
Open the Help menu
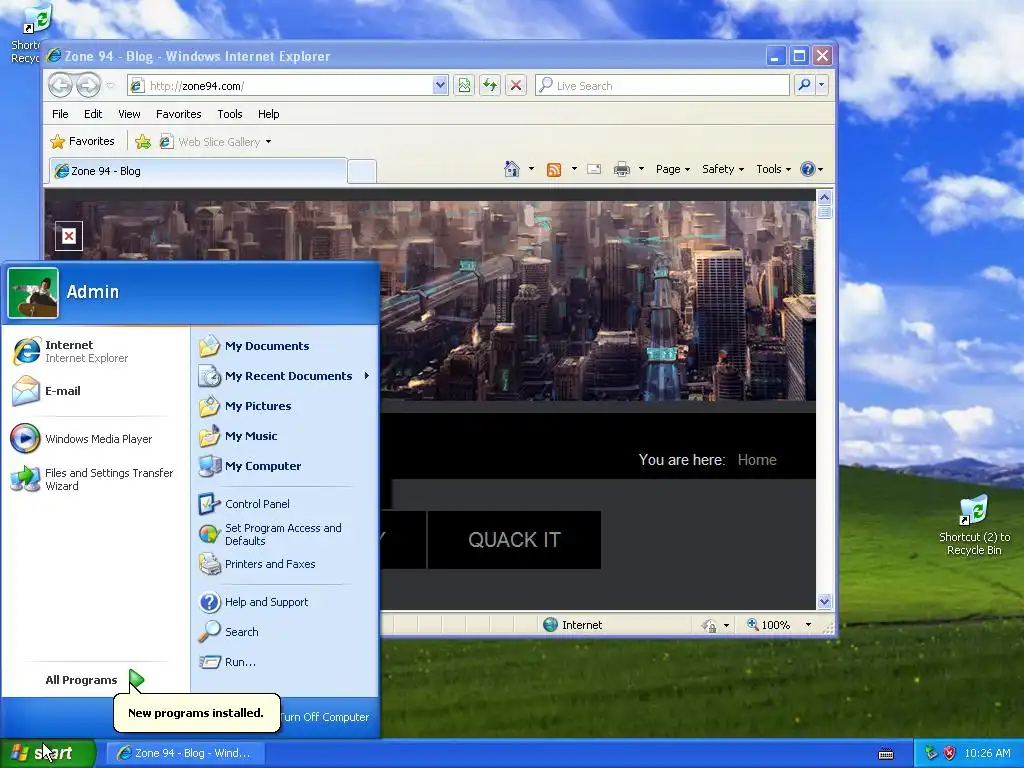268,114
